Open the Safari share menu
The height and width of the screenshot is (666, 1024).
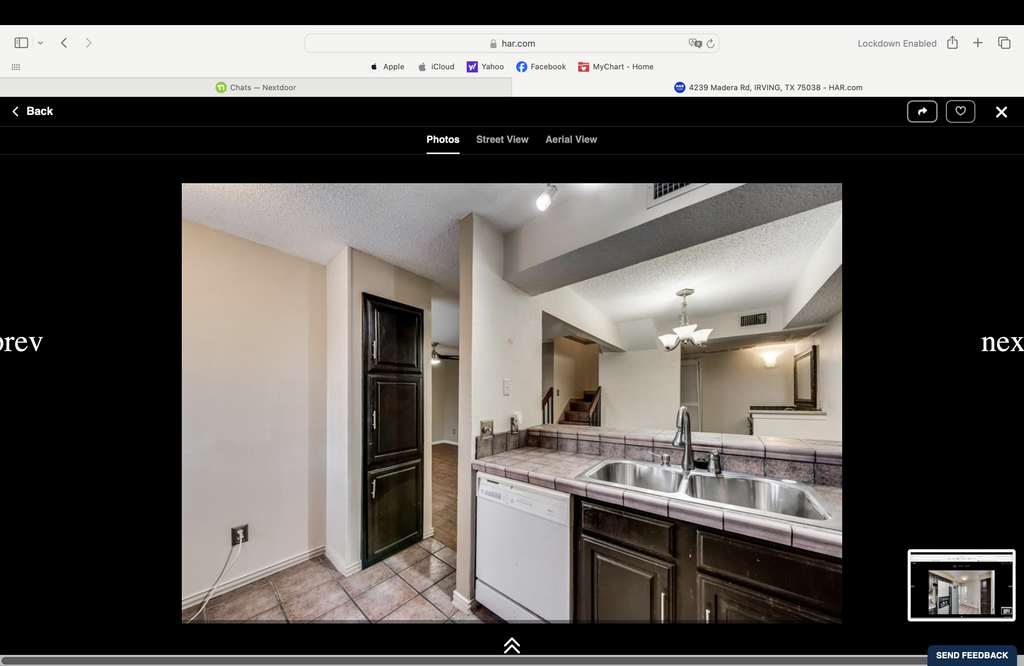(x=953, y=42)
